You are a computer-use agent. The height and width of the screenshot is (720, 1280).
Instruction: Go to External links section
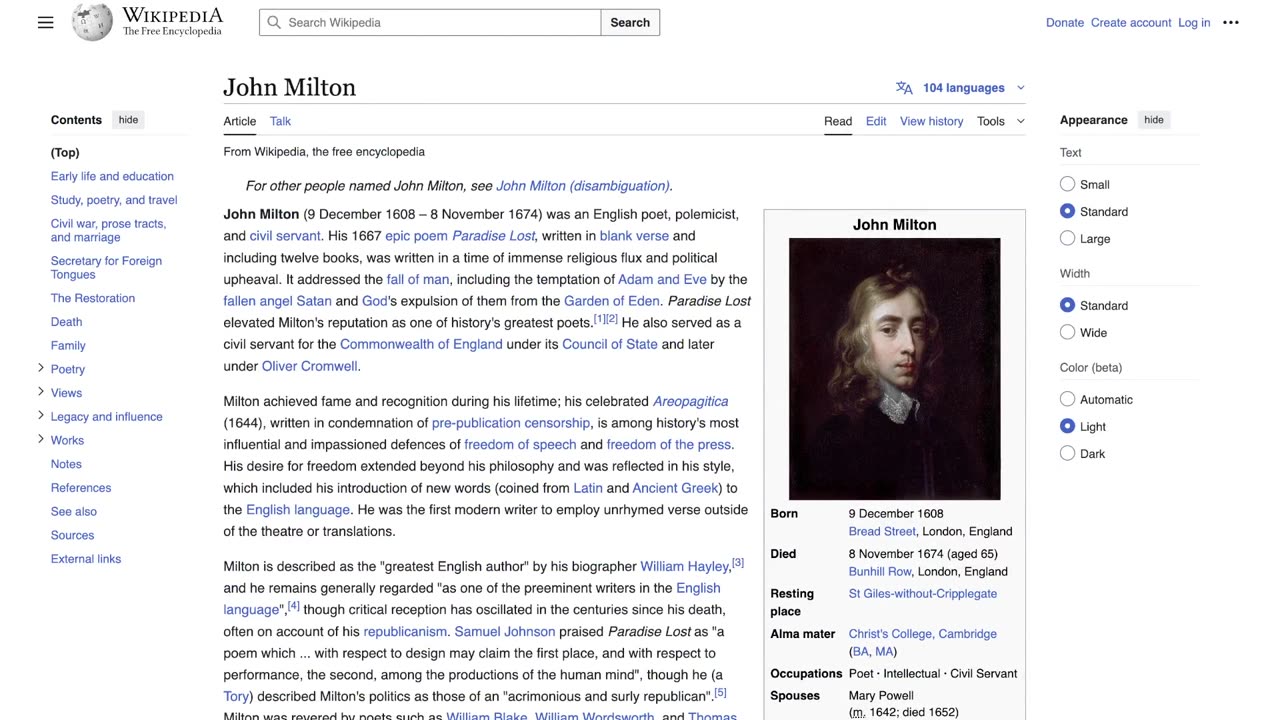coord(86,559)
